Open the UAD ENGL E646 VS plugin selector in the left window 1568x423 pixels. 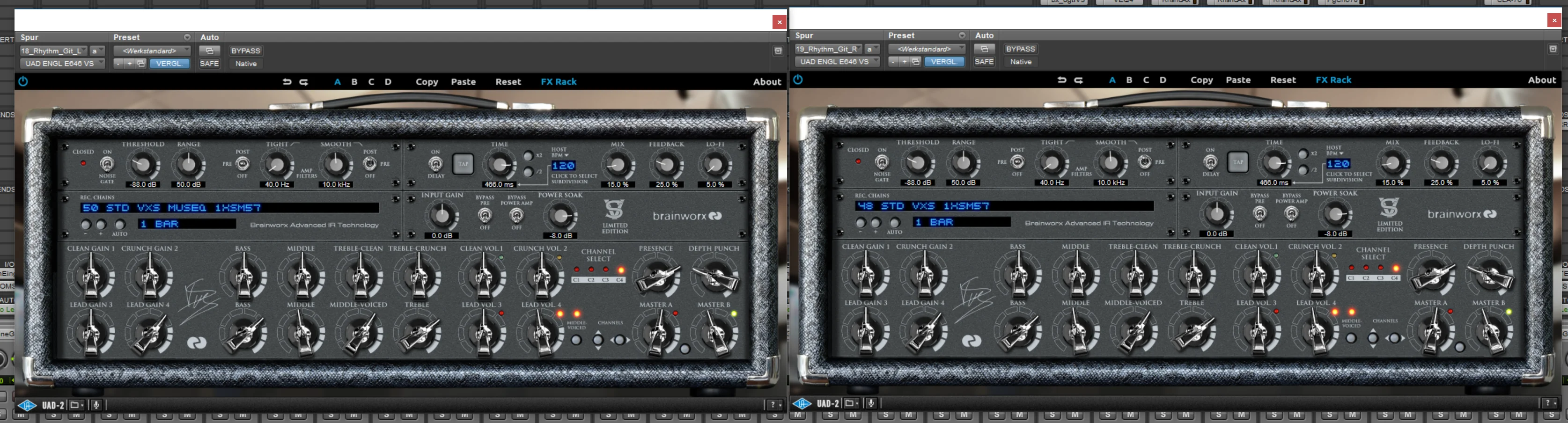coord(63,63)
